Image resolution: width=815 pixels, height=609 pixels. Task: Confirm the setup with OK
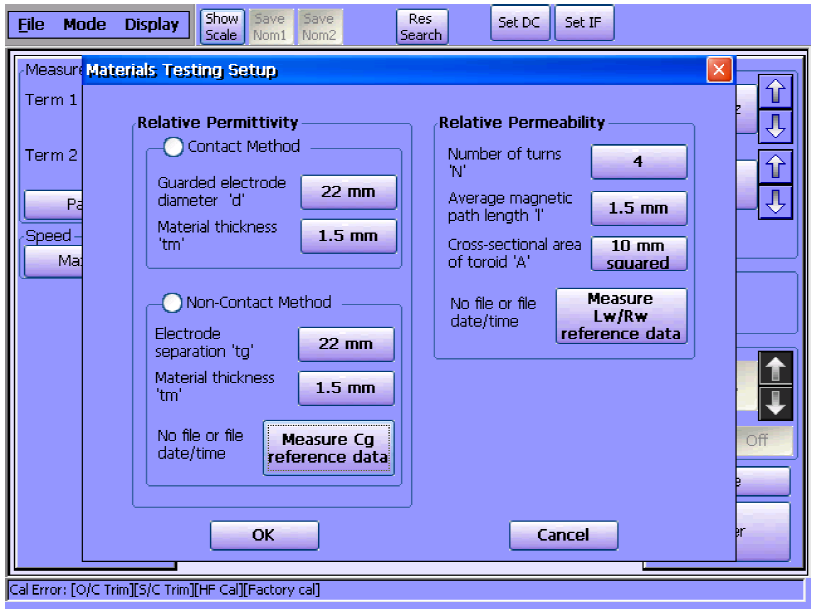click(264, 535)
